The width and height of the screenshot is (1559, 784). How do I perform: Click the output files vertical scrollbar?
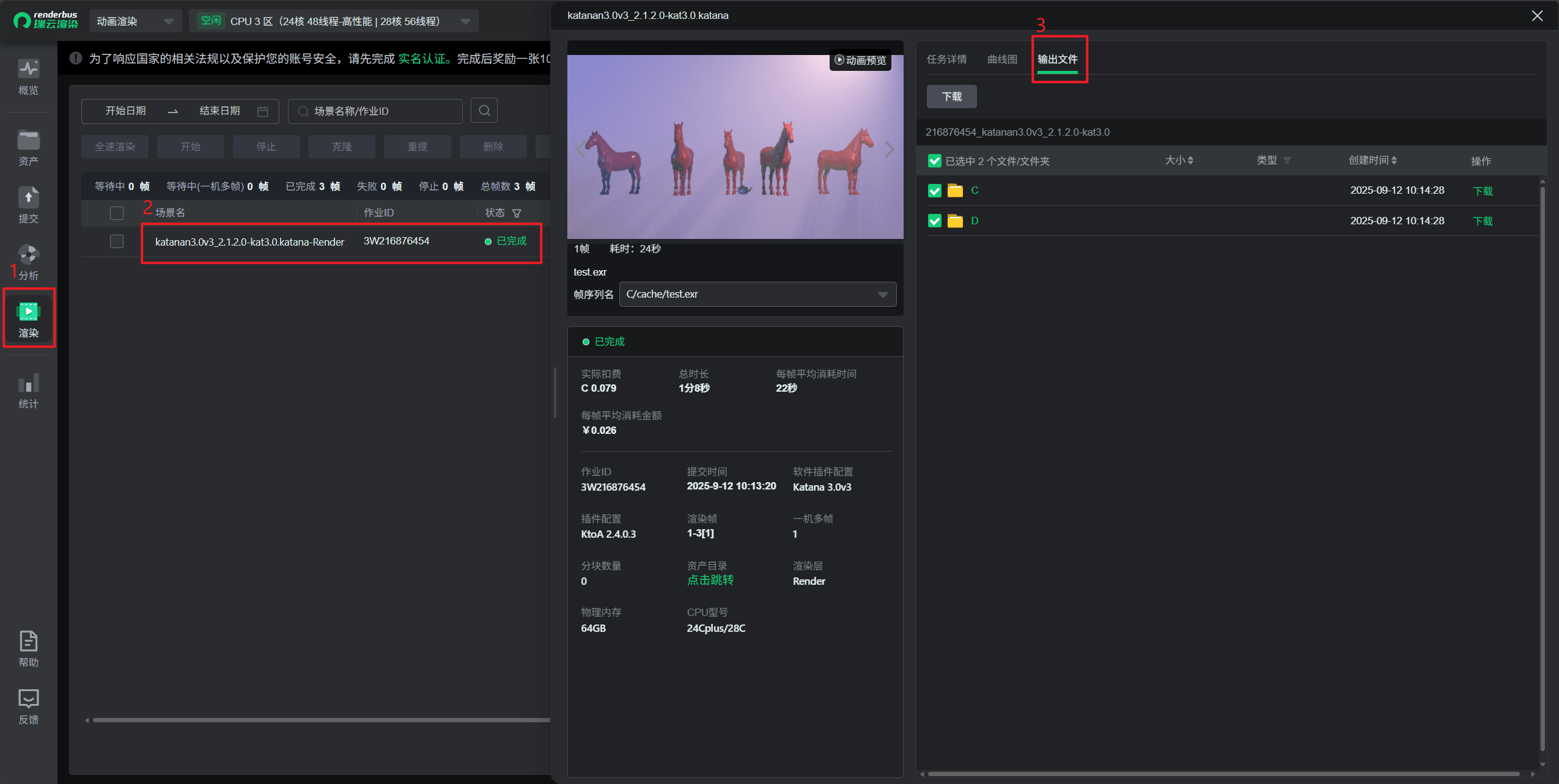[x=1542, y=467]
